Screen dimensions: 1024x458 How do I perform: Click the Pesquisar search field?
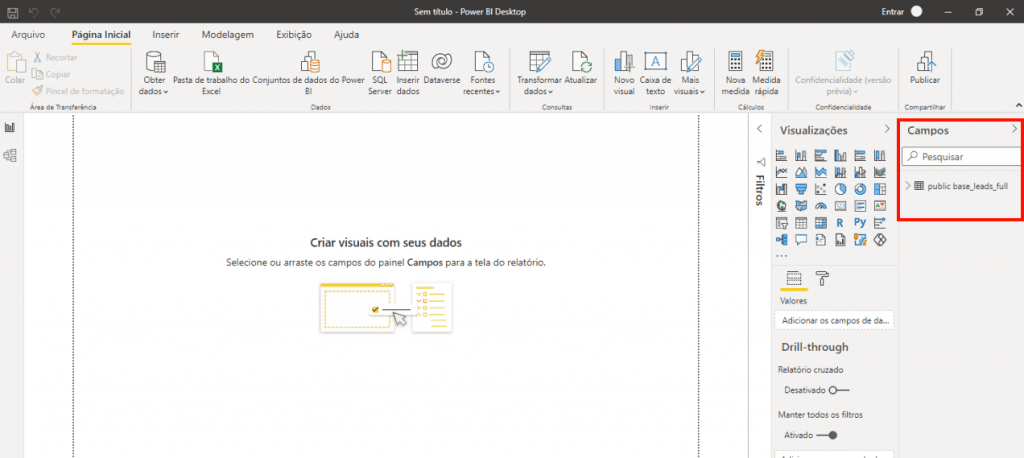965,157
